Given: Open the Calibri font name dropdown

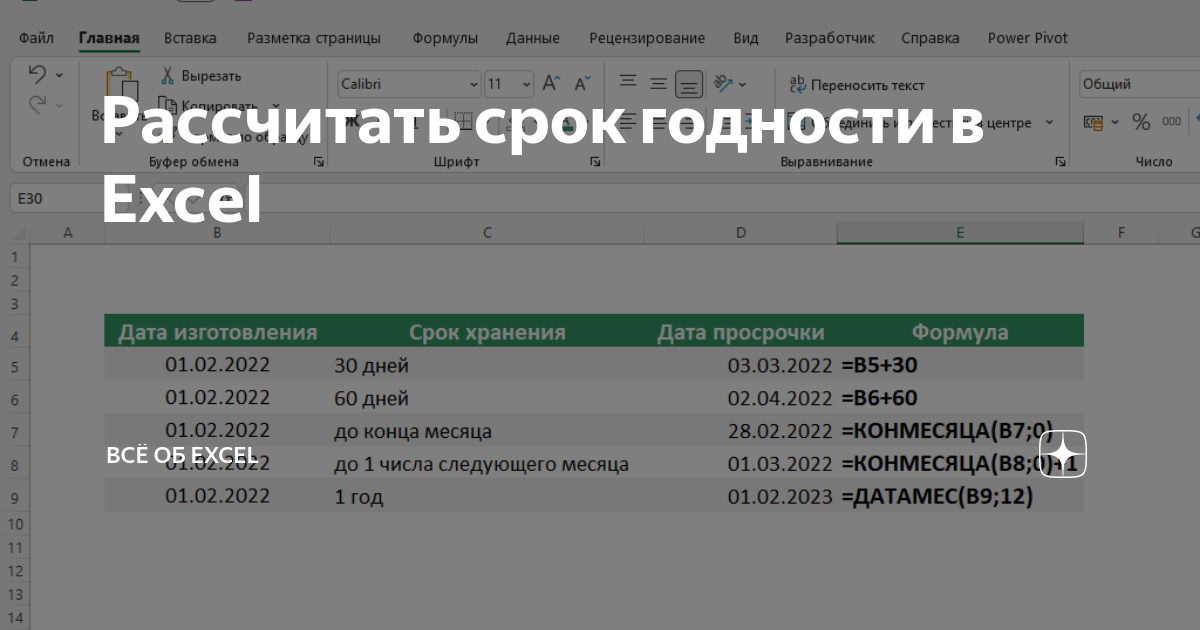Looking at the screenshot, I should pyautogui.click(x=474, y=85).
